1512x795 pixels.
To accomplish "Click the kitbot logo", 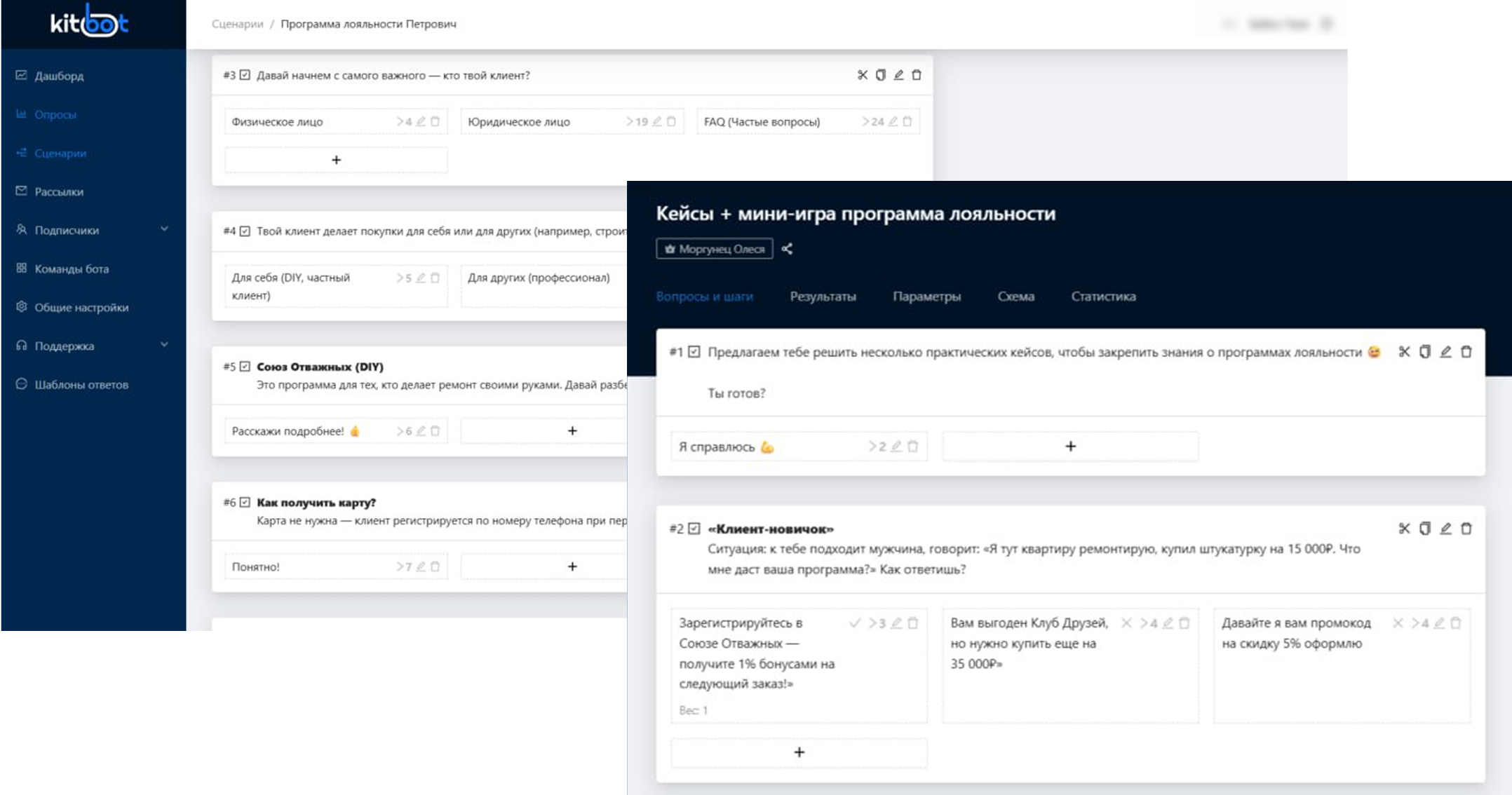I will click(x=90, y=22).
